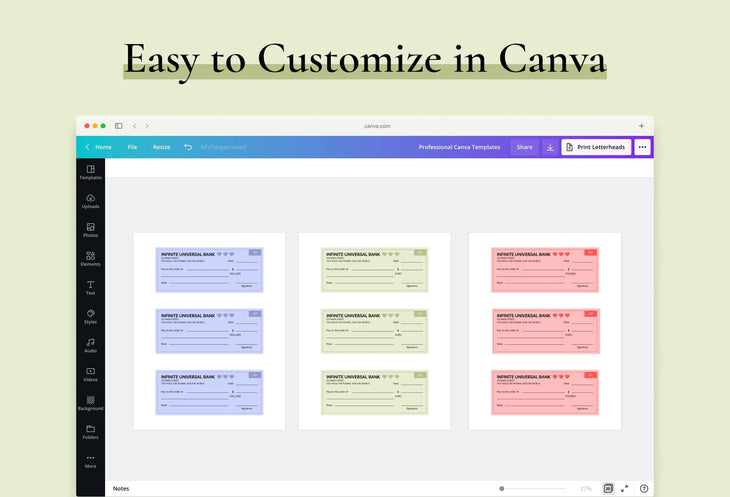The image size is (730, 497).
Task: Select the Text tool in sidebar
Action: [90, 288]
